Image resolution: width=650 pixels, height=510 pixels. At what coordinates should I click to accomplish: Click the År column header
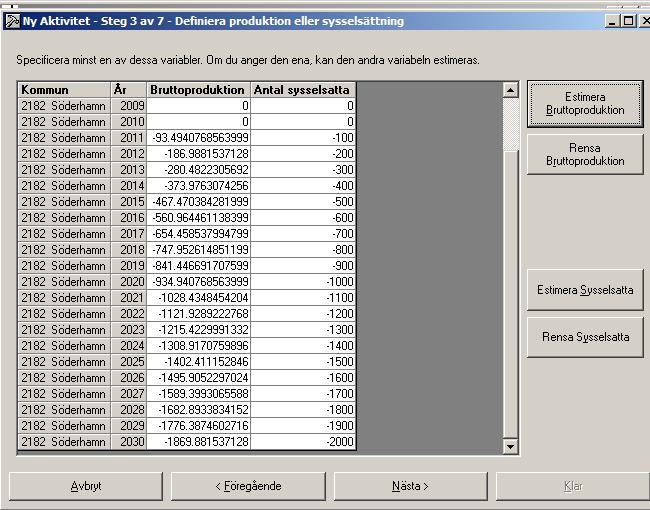click(129, 90)
